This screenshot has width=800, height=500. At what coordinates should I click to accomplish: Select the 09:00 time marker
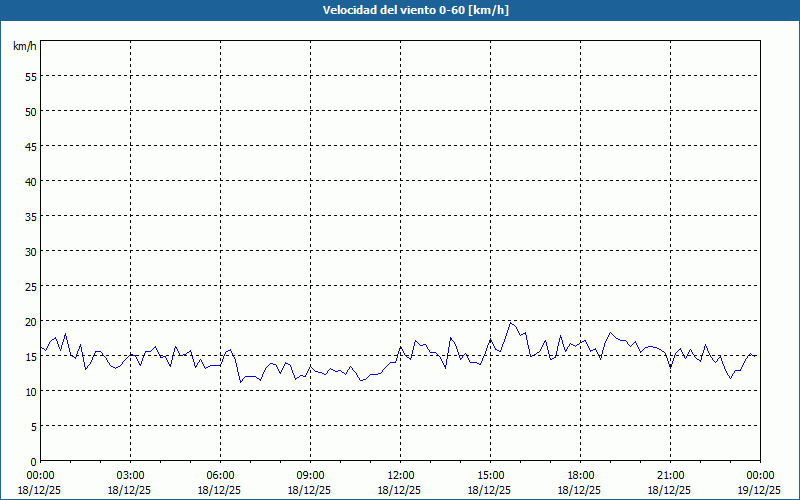tap(310, 475)
